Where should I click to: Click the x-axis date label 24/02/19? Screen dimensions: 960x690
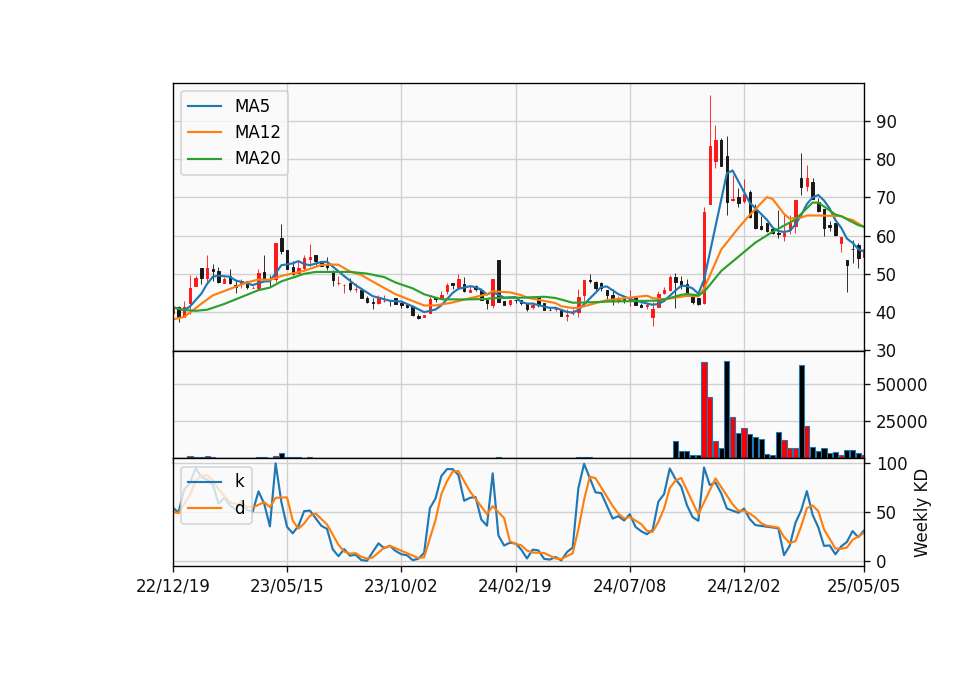tap(515, 586)
